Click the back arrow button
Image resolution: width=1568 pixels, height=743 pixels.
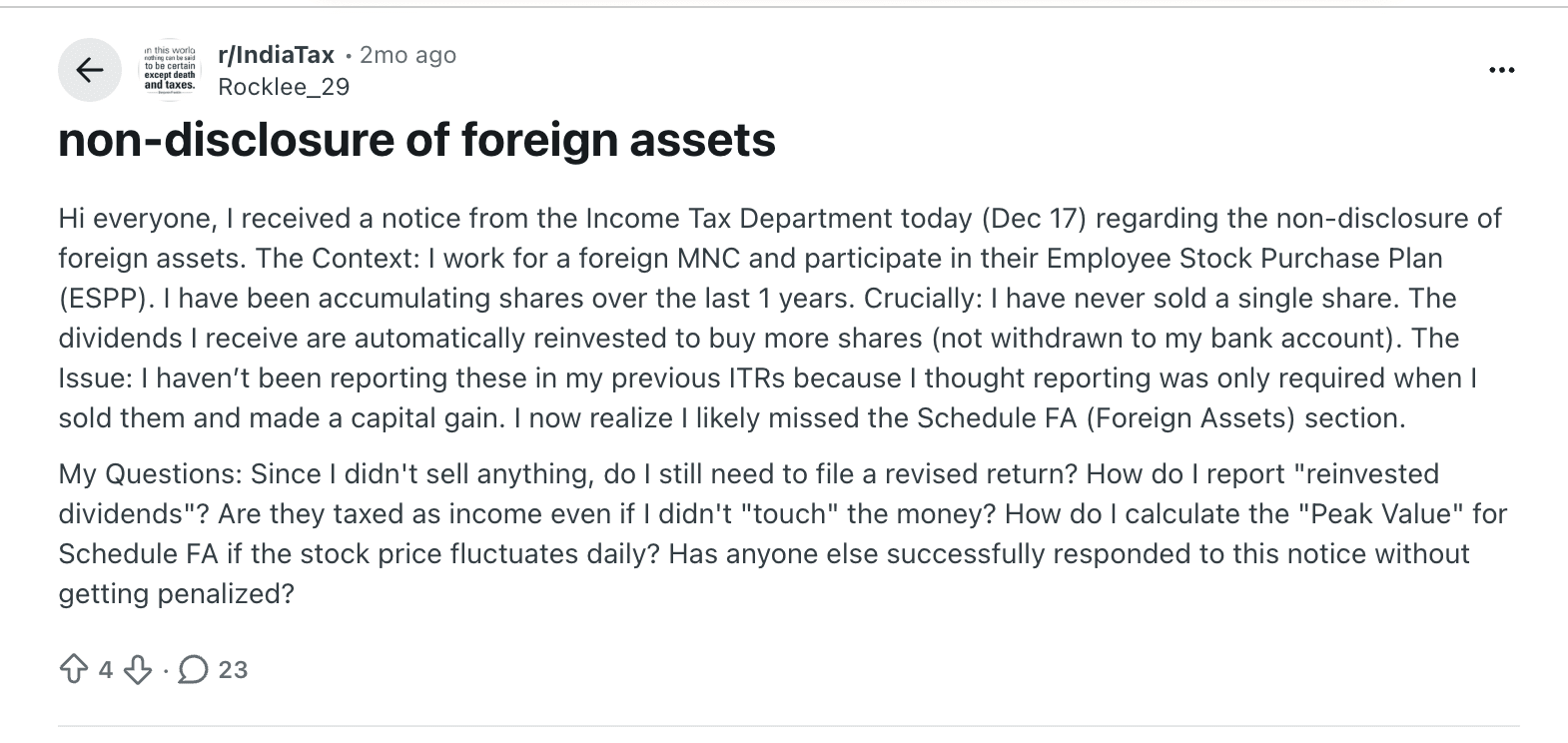pos(90,70)
